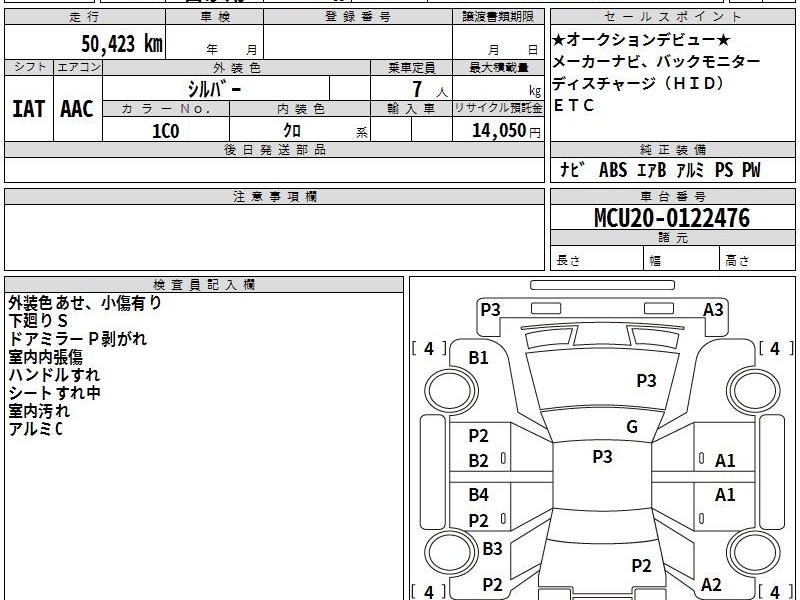Click seating capacity value 7

pos(417,89)
